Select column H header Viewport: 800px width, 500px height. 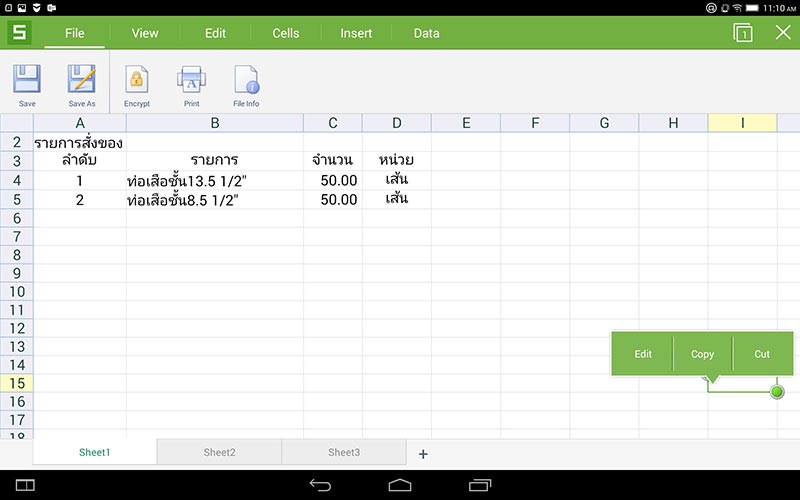coord(673,123)
